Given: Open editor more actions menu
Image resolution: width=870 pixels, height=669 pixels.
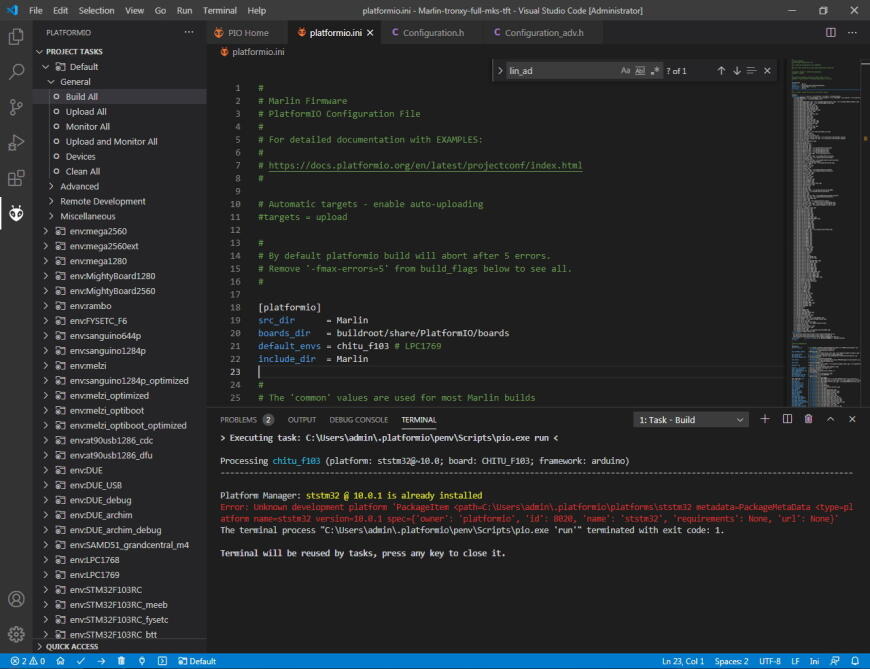Looking at the screenshot, I should click(852, 32).
